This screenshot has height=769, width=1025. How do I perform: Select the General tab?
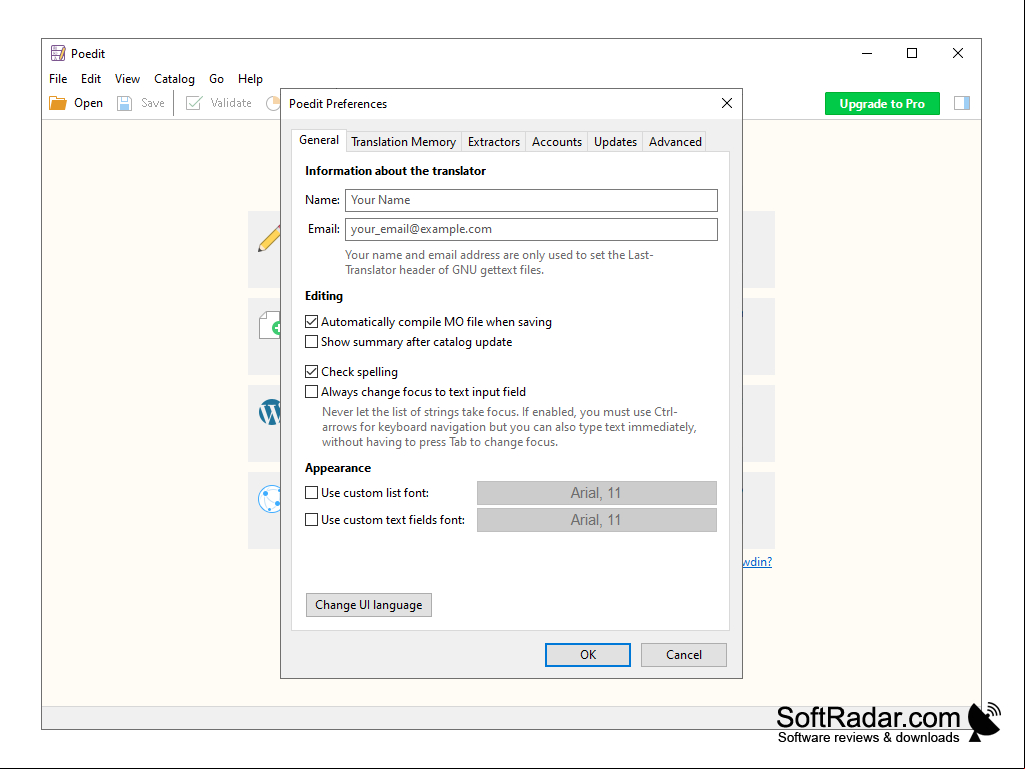(319, 141)
